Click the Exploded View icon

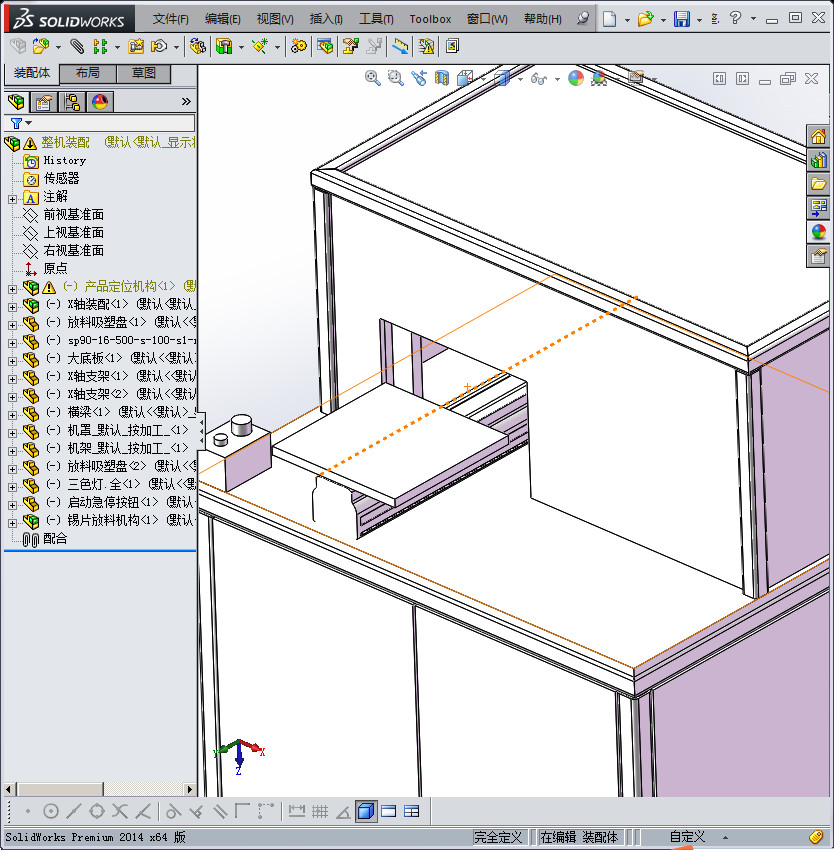click(350, 47)
